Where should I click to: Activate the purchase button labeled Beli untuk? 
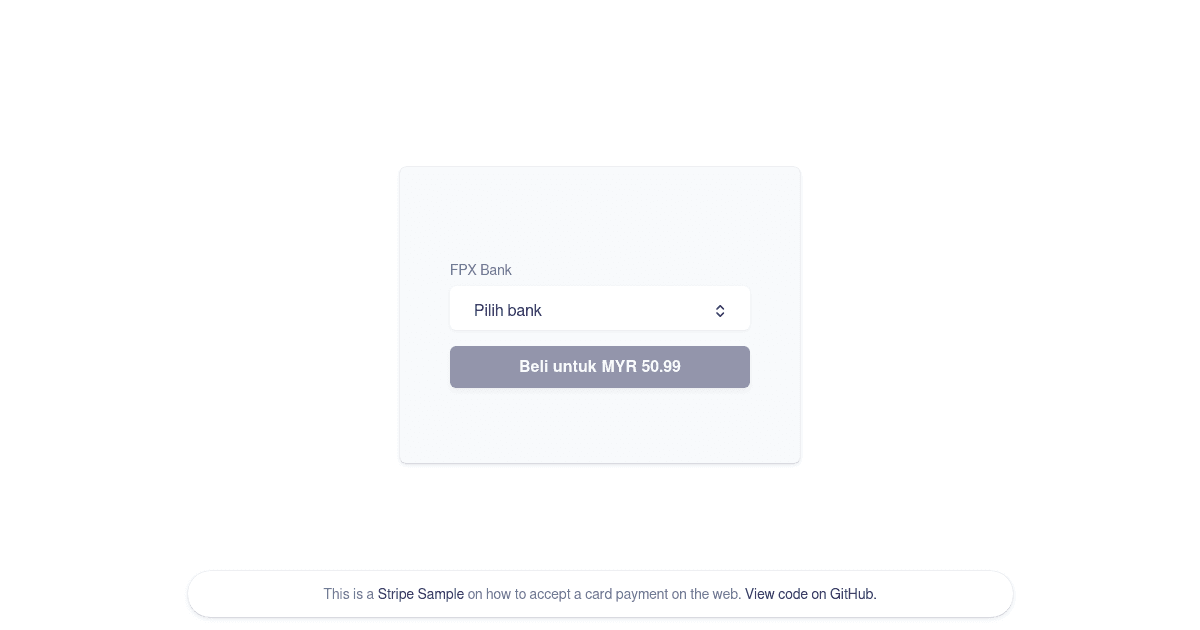(600, 367)
